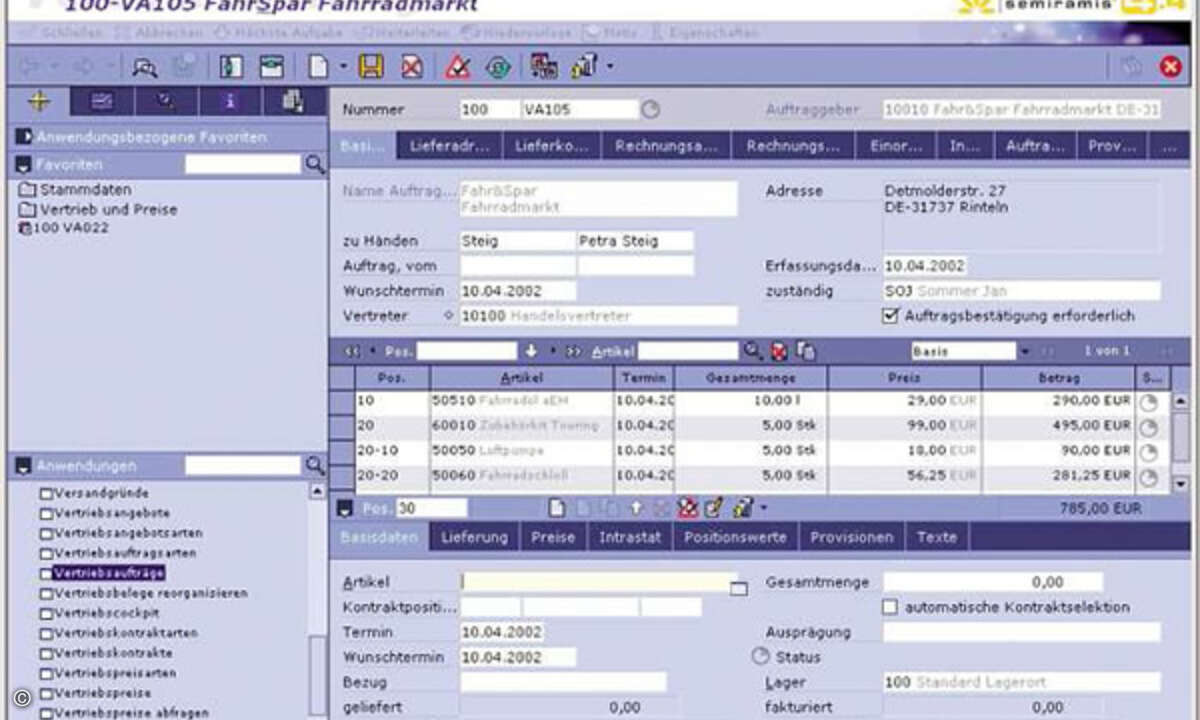This screenshot has height=720, width=1200.
Task: Open the Intrastat position tab
Action: pyautogui.click(x=630, y=537)
